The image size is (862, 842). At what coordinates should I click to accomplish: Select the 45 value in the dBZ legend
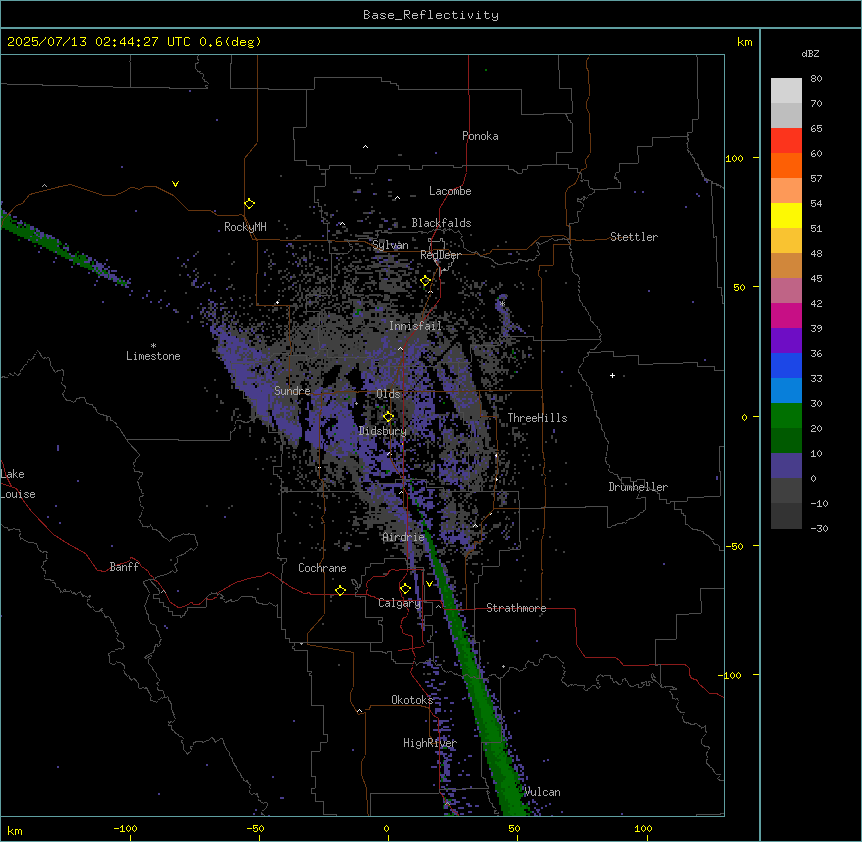click(x=816, y=278)
